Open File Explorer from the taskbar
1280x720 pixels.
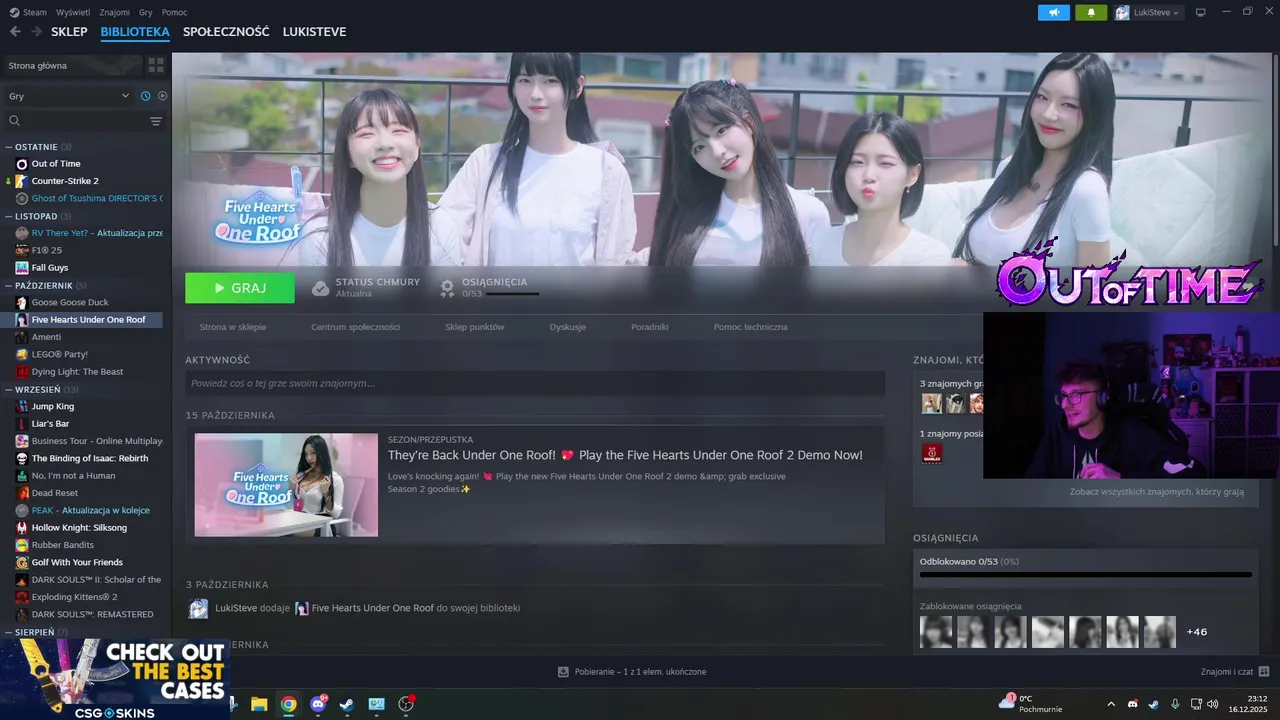pos(259,704)
